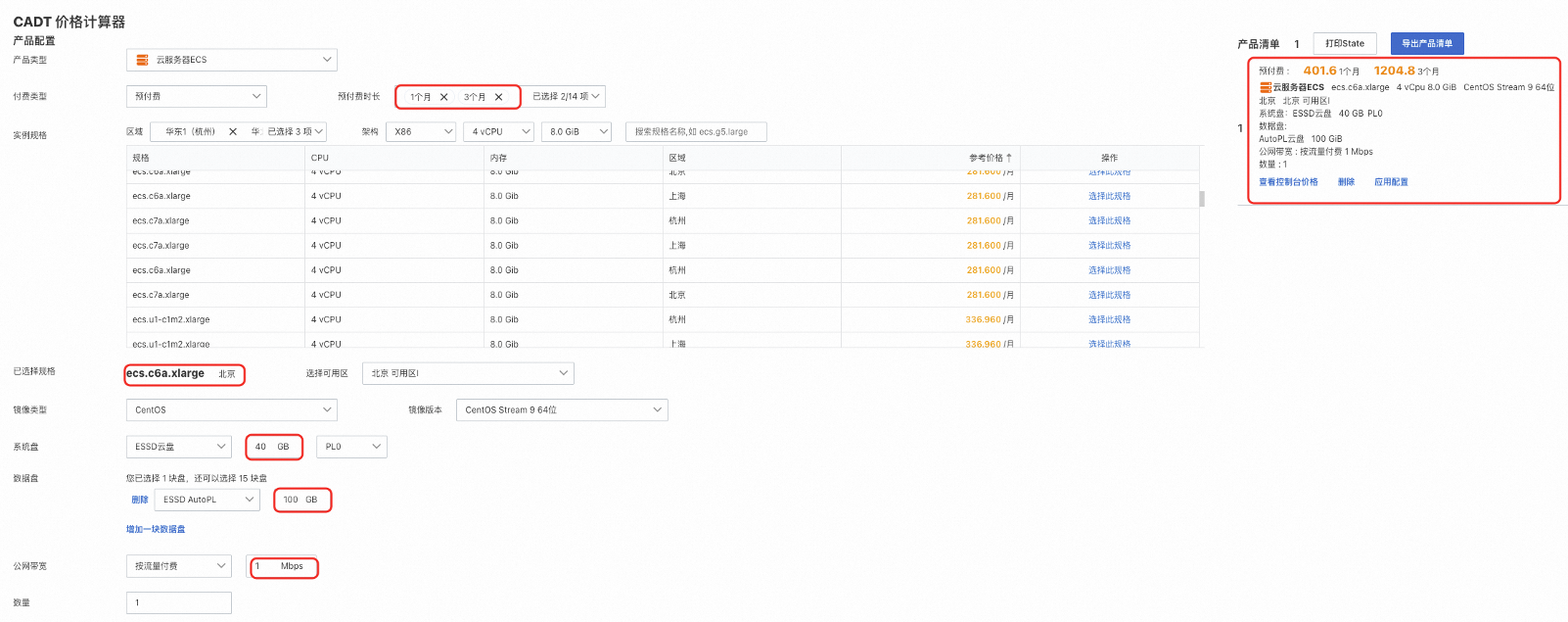Open the 付费类型 预付费 dropdown
The height and width of the screenshot is (622, 1568).
tap(197, 96)
